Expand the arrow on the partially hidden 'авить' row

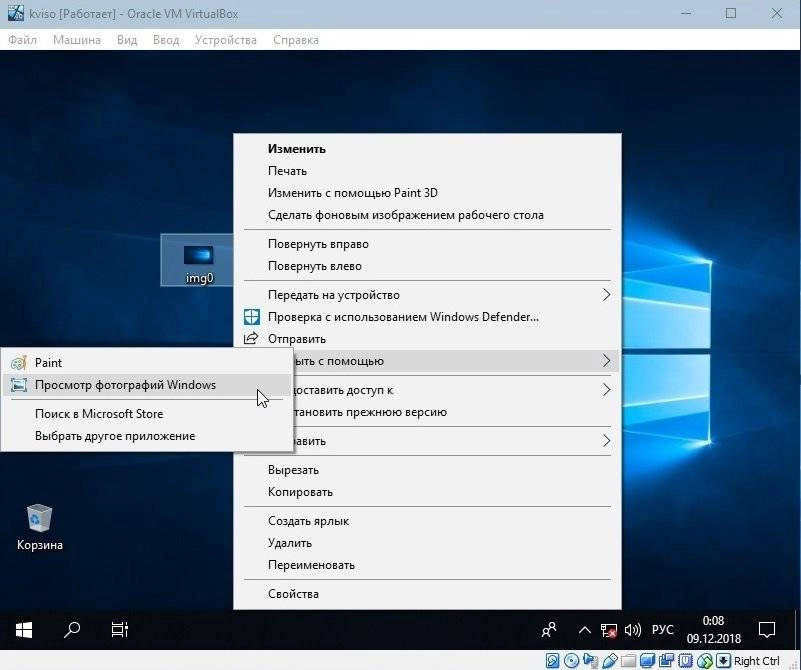coord(606,440)
